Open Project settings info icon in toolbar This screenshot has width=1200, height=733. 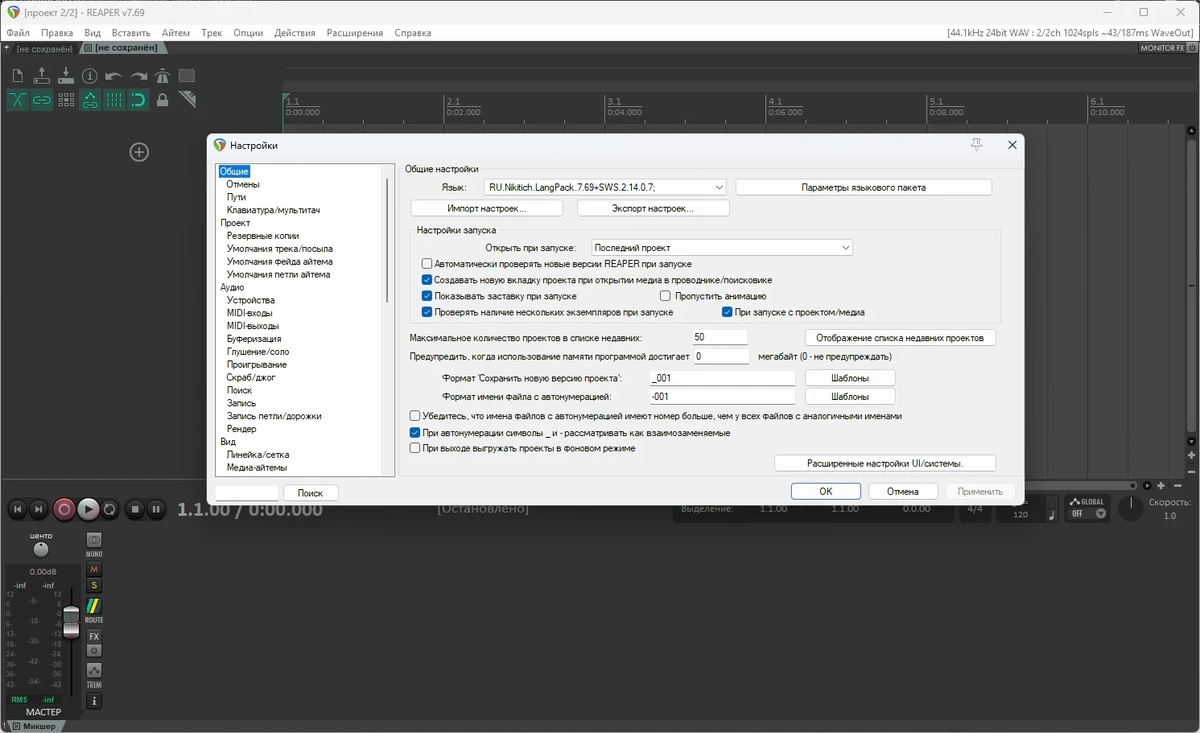click(x=90, y=76)
